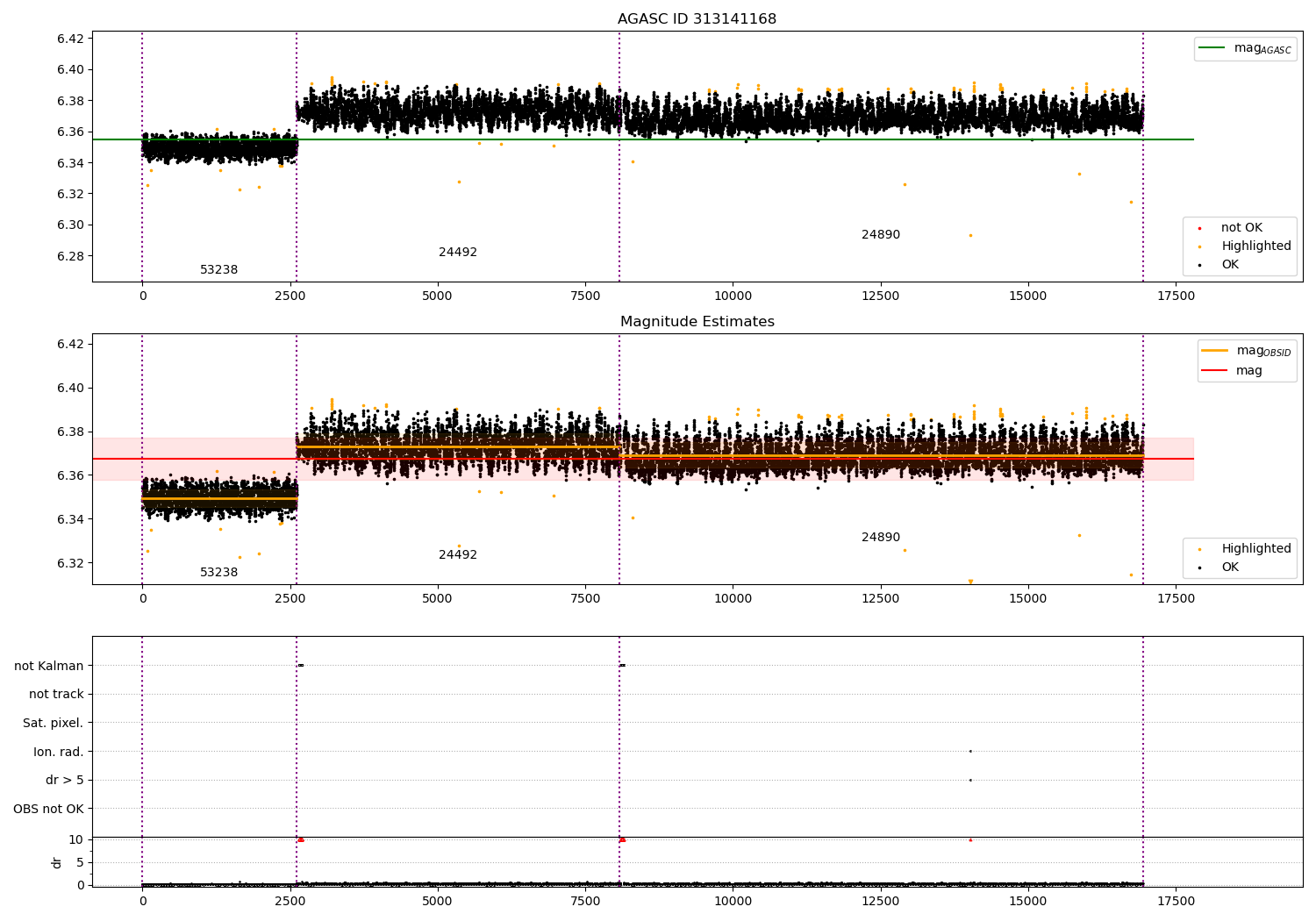1316x921 pixels.
Task: Click the plot title AGASC ID 313141168
Action: pyautogui.click(x=697, y=19)
